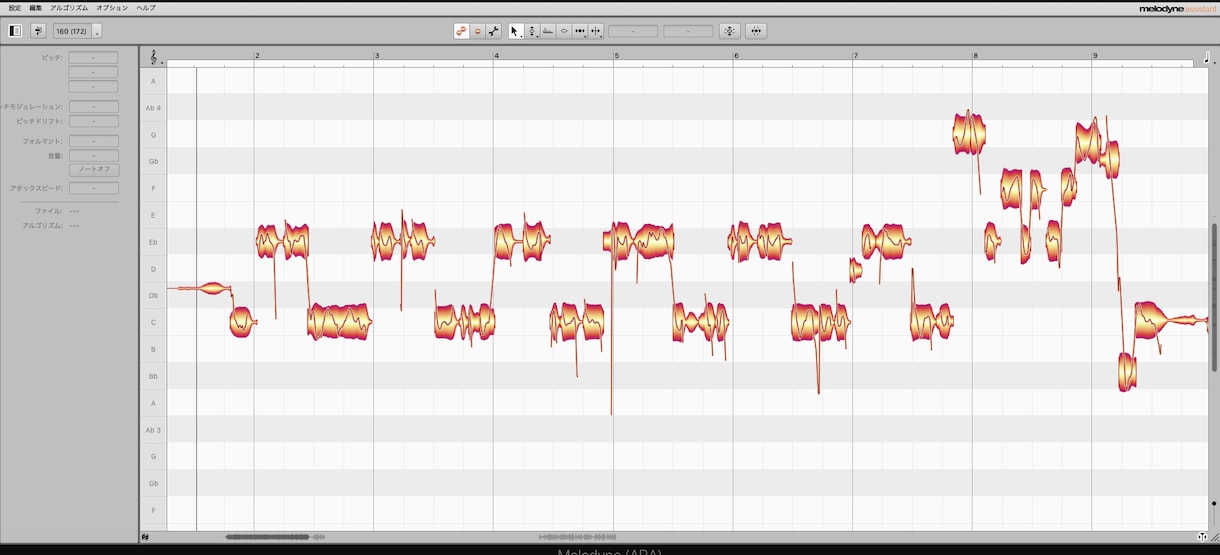
Task: Open the オプション menu
Action: tap(112, 7)
